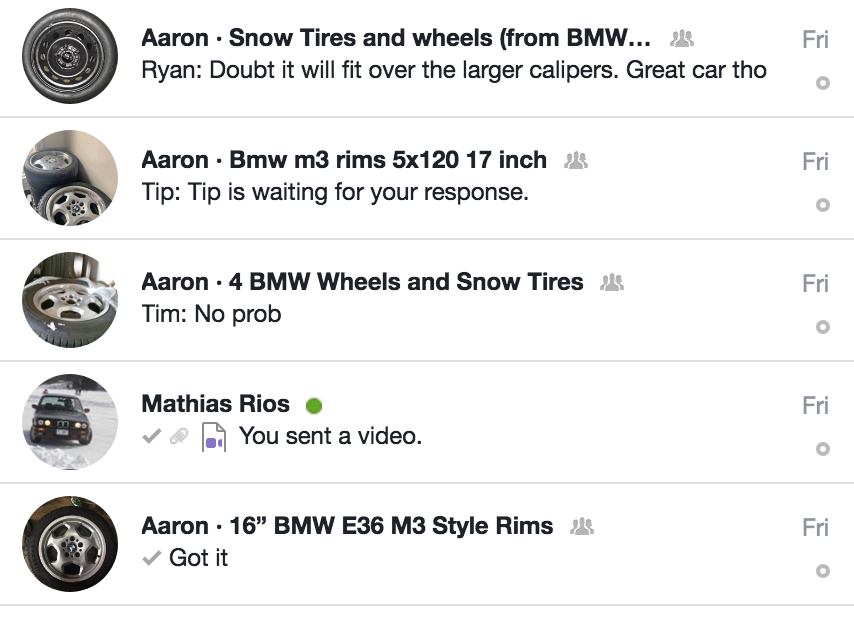Screen dimensions: 854x618
Task: Toggle read status circle on Snow Tires conversation
Action: [x=823, y=83]
